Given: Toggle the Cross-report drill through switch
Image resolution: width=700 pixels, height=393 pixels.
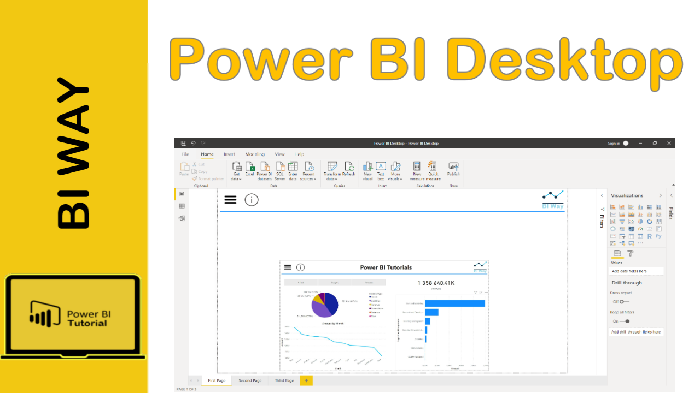Looking at the screenshot, I should click(620, 301).
